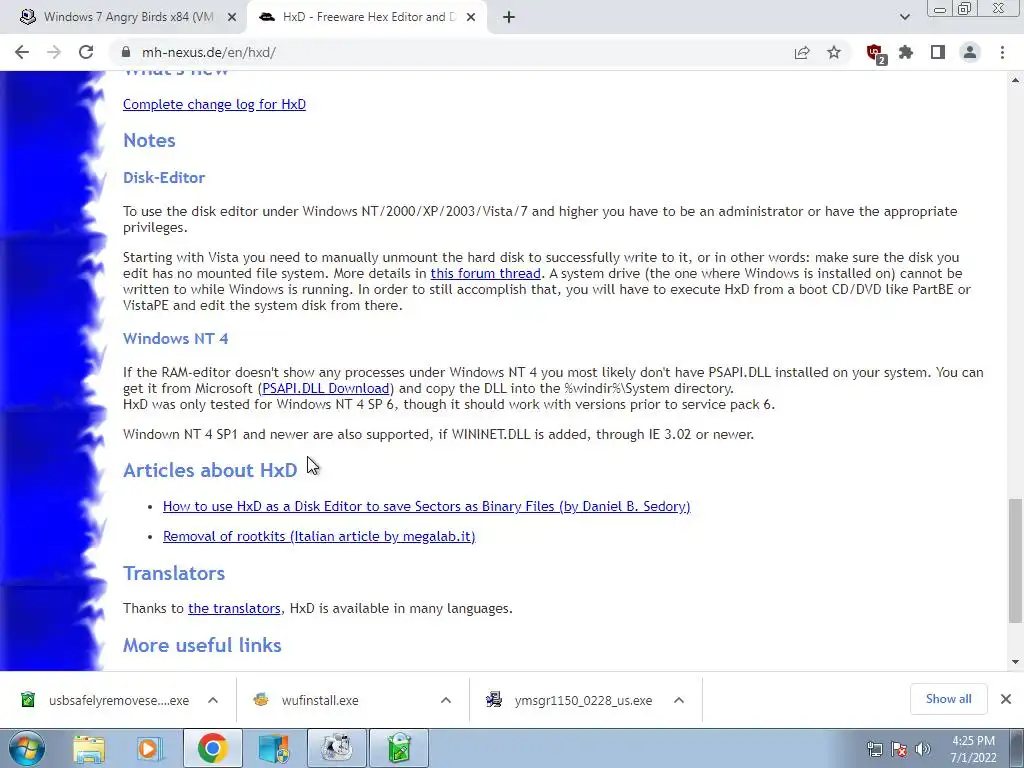Open the green USB Safely Remove taskbar icon

pyautogui.click(x=400, y=748)
